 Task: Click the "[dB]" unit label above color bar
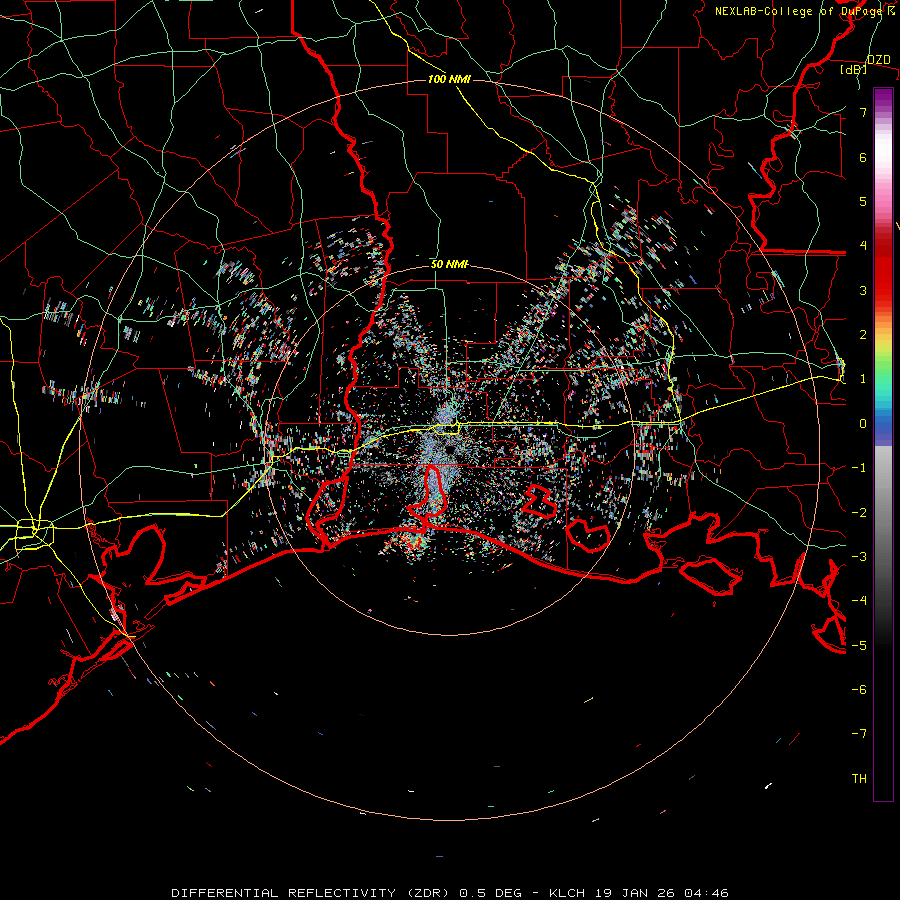click(854, 70)
